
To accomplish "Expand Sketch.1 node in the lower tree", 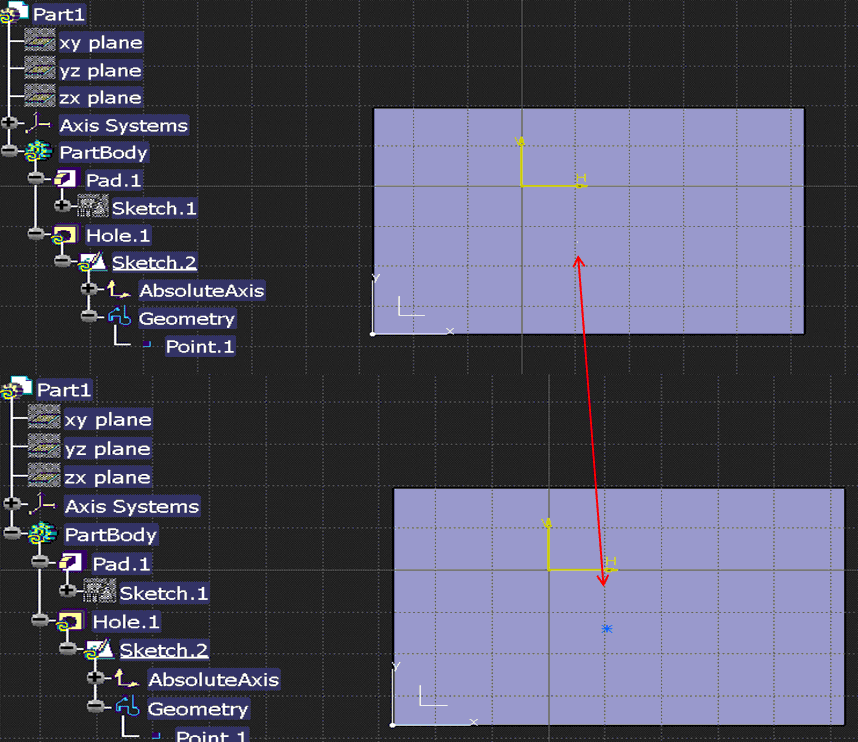I will tap(67, 590).
